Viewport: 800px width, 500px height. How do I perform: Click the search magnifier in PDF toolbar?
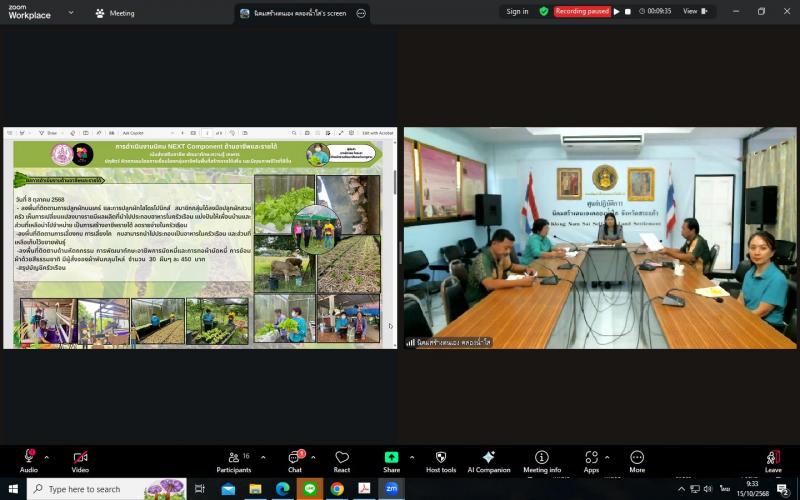pyautogui.click(x=294, y=133)
